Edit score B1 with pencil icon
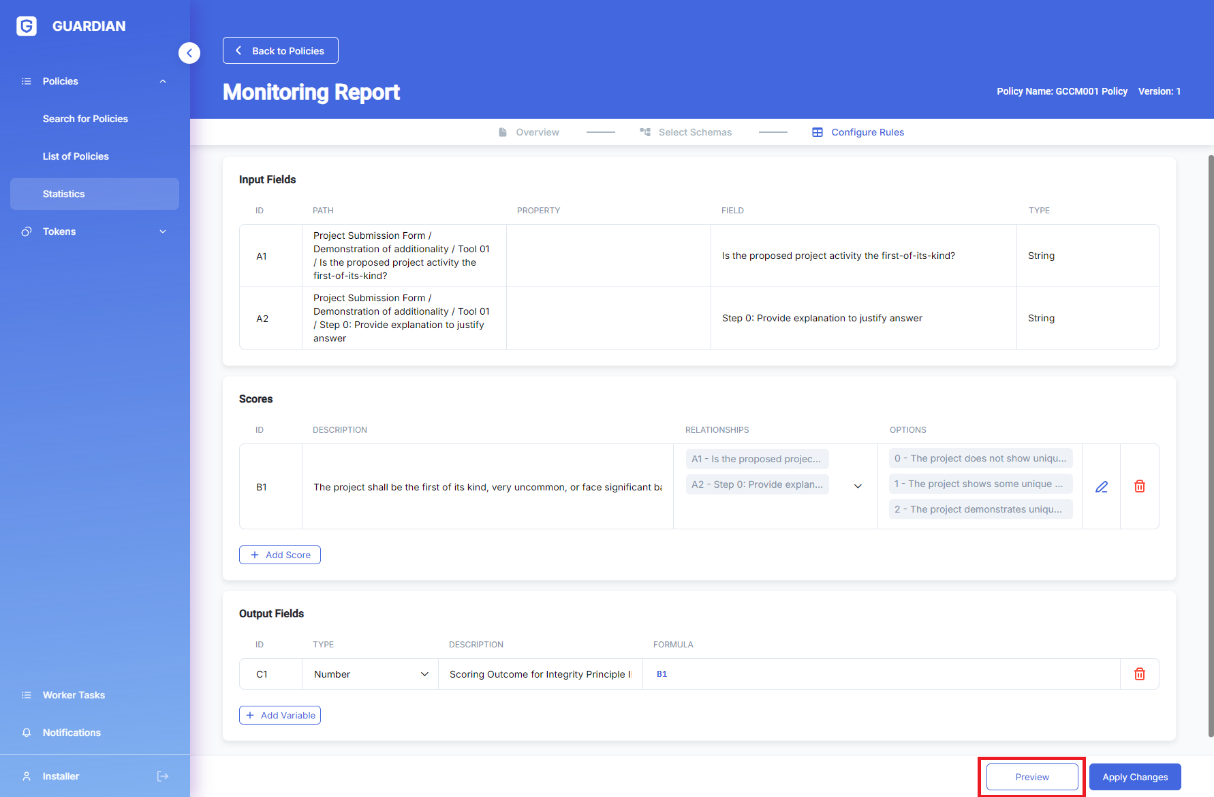The width and height of the screenshot is (1214, 797). click(1101, 487)
